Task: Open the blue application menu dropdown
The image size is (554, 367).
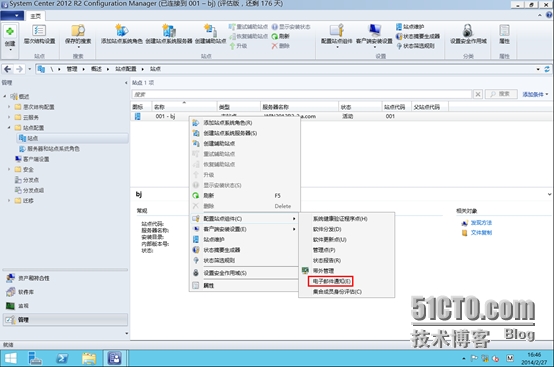Action: tap(12, 16)
